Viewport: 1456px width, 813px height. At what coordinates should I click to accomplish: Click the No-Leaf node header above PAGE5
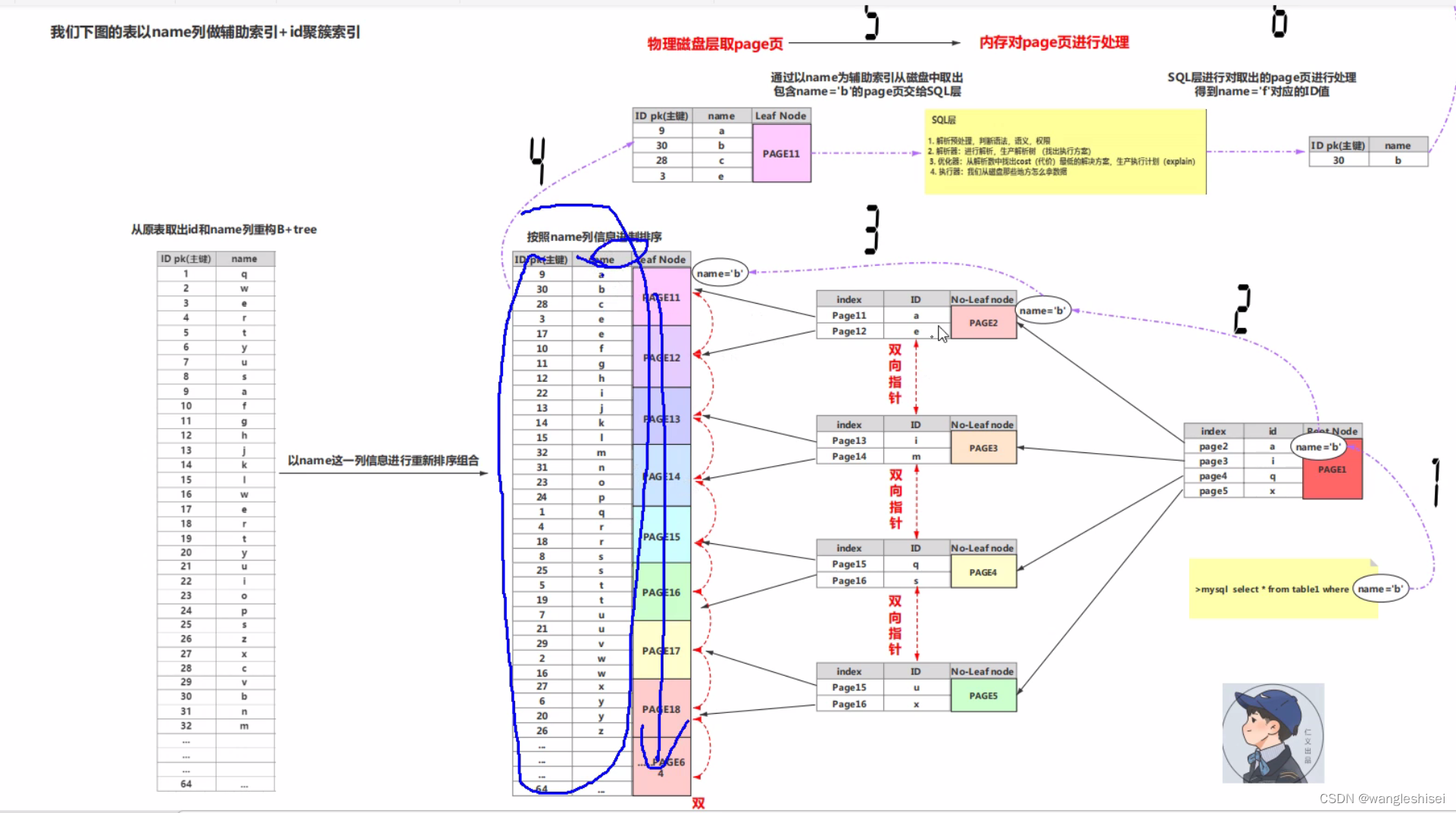pyautogui.click(x=983, y=671)
